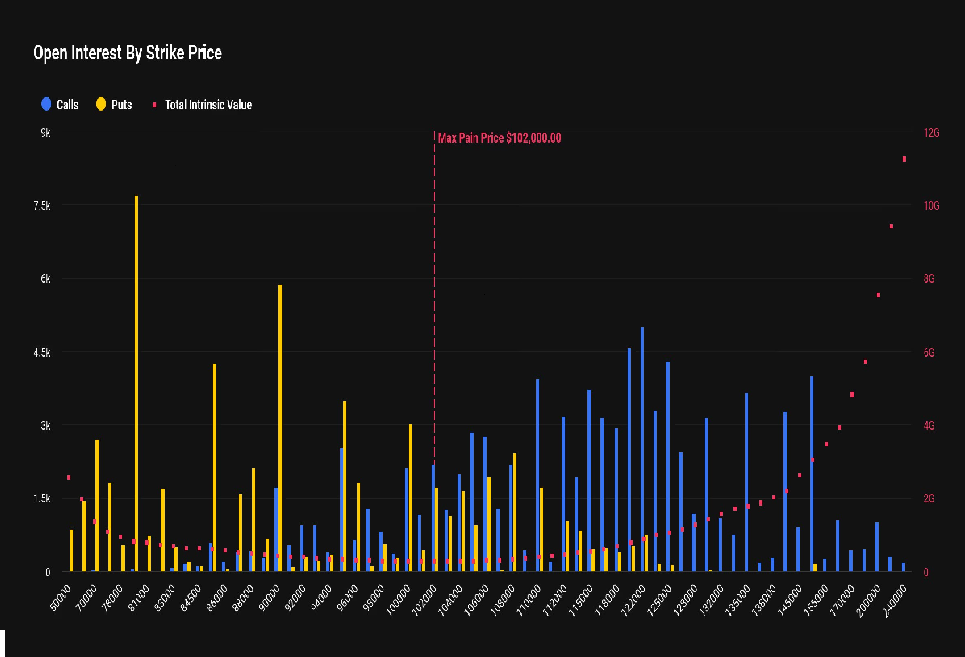
Task: Click the leftmost red intrinsic value marker
Action: [x=68, y=478]
